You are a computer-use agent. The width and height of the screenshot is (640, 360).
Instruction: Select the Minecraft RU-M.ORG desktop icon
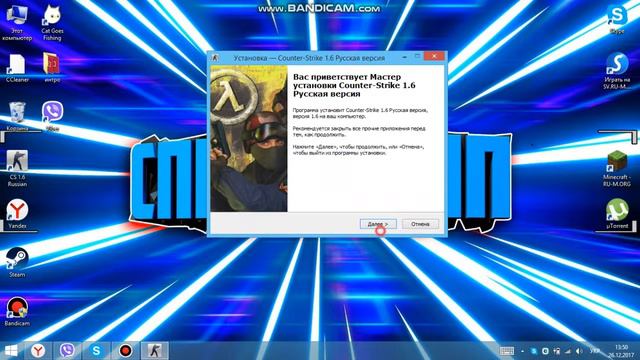click(617, 168)
